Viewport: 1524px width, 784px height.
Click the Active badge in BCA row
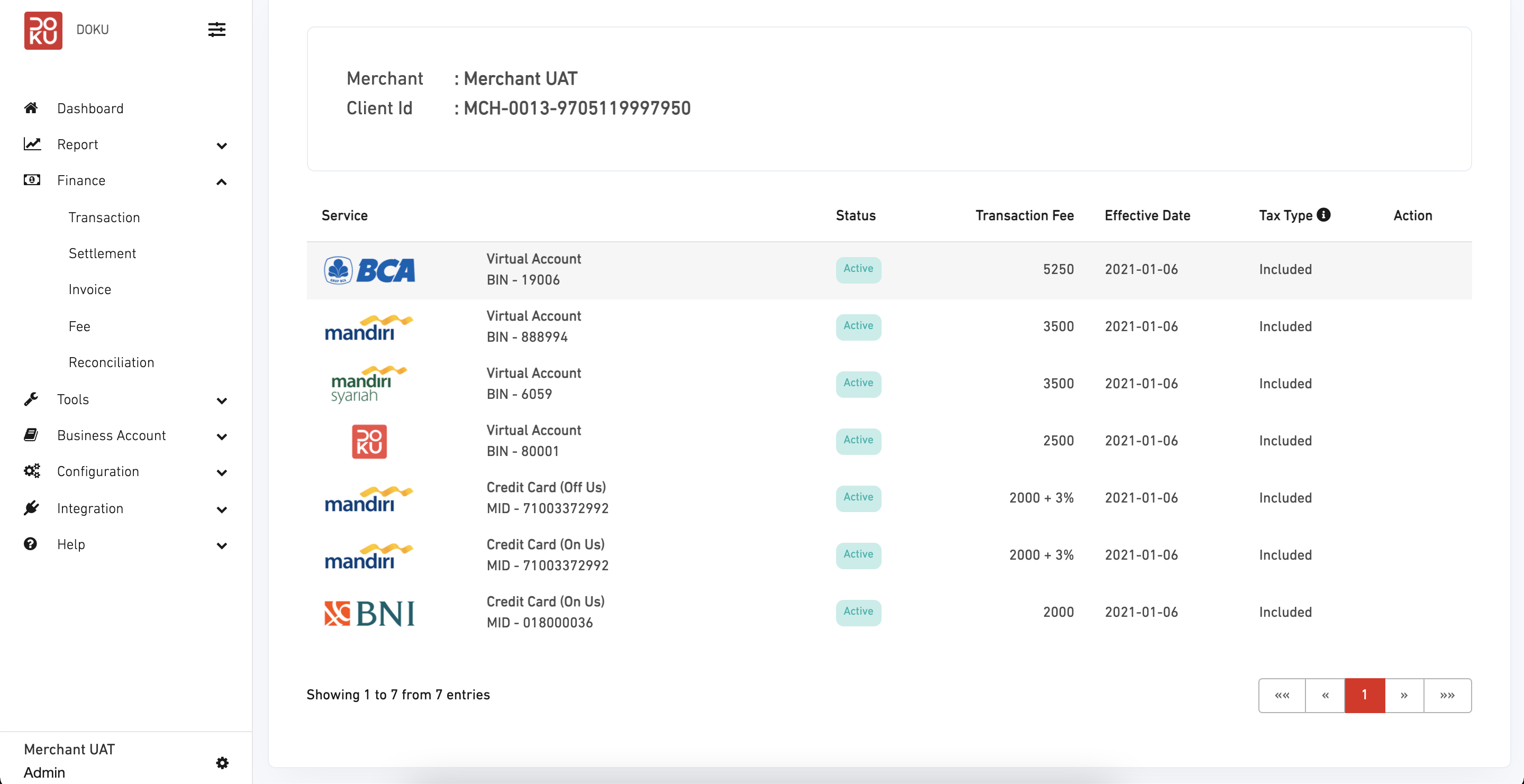pyautogui.click(x=858, y=270)
